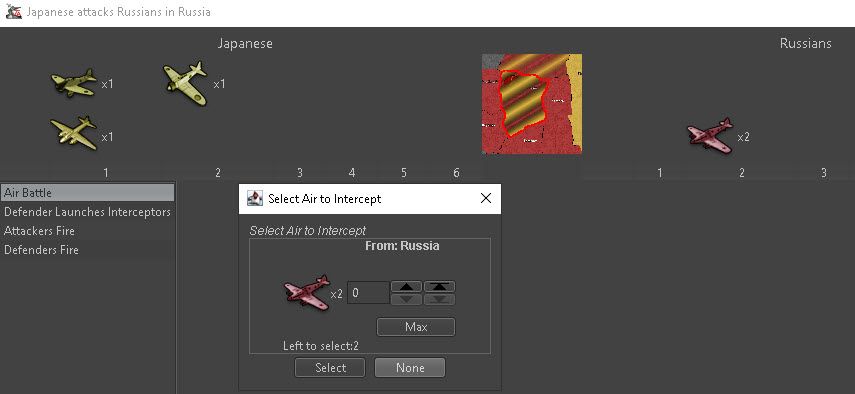
Task: Click the Max button
Action: 416,327
